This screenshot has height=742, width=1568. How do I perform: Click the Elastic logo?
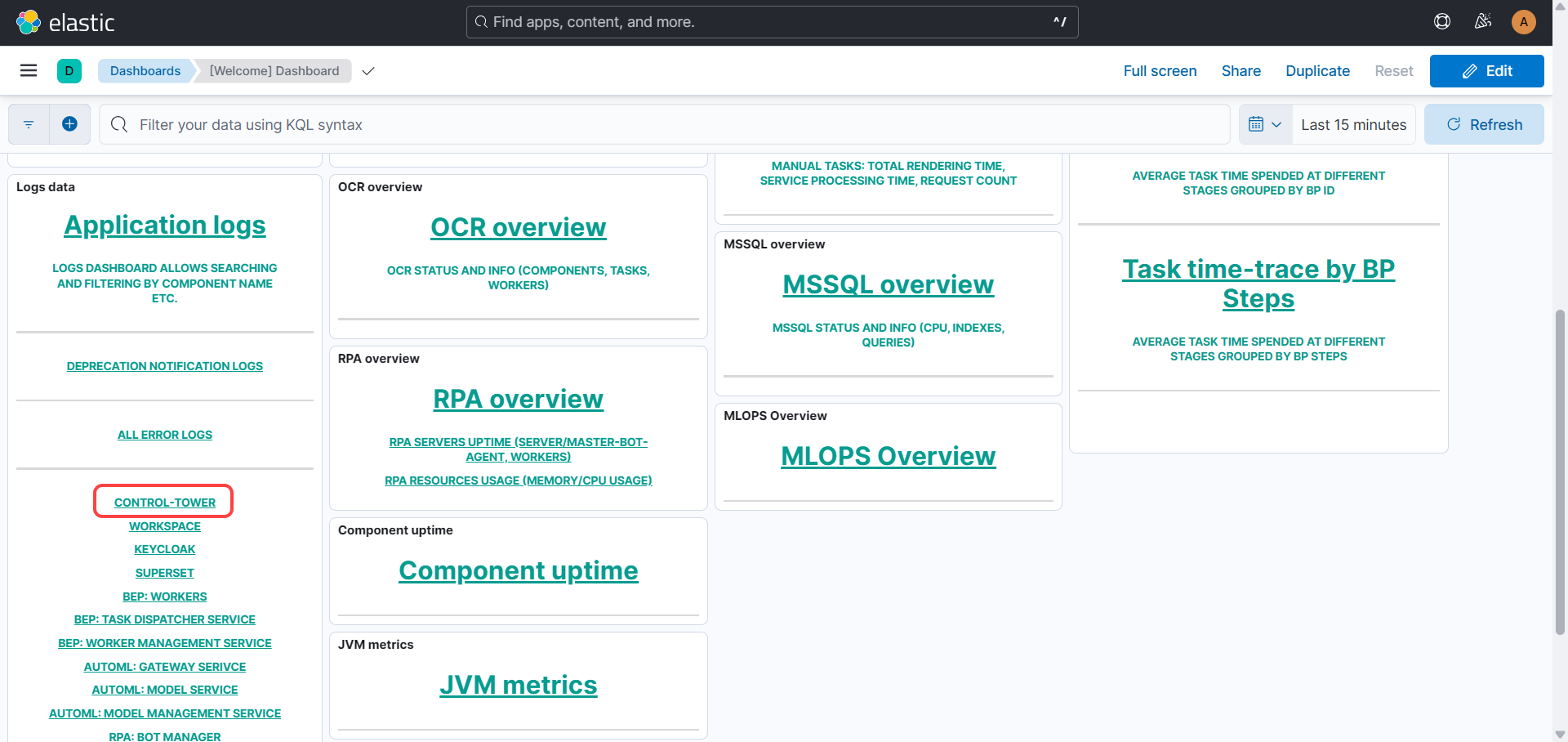pyautogui.click(x=65, y=22)
